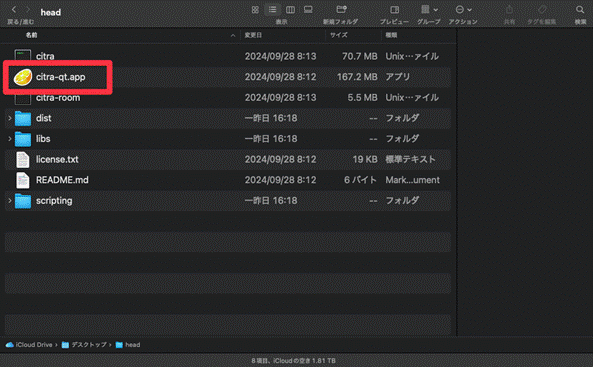Open iCloud Drive in the path bar
Screen dimensions: 593x367
pyautogui.click(x=29, y=345)
